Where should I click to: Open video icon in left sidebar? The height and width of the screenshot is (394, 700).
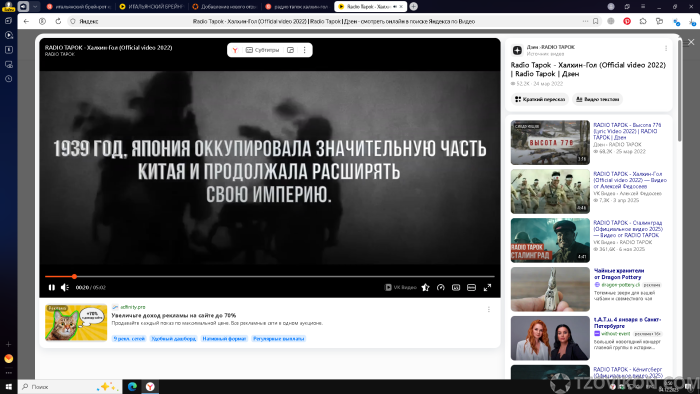pyautogui.click(x=8, y=35)
